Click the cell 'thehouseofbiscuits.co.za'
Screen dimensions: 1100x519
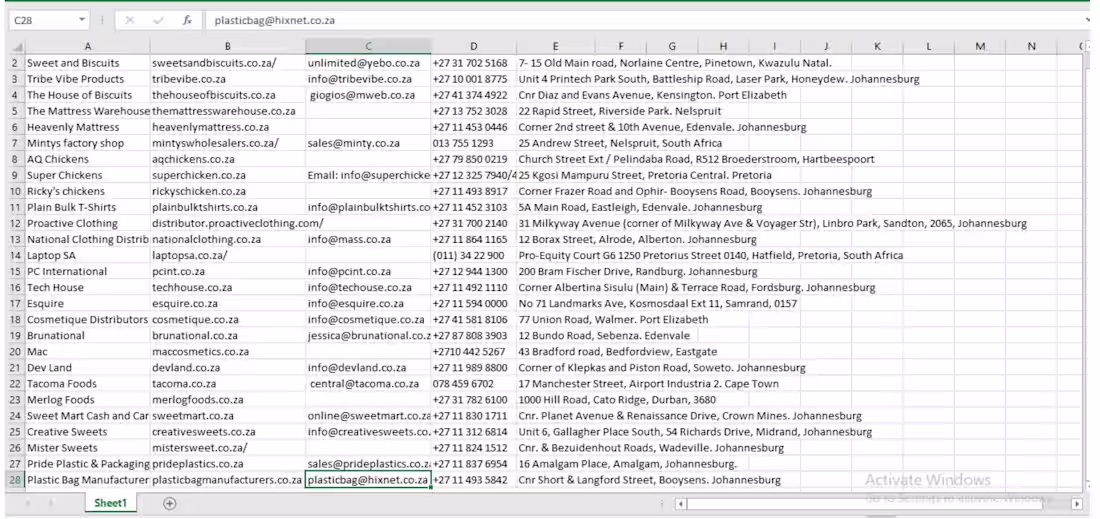click(x=227, y=95)
